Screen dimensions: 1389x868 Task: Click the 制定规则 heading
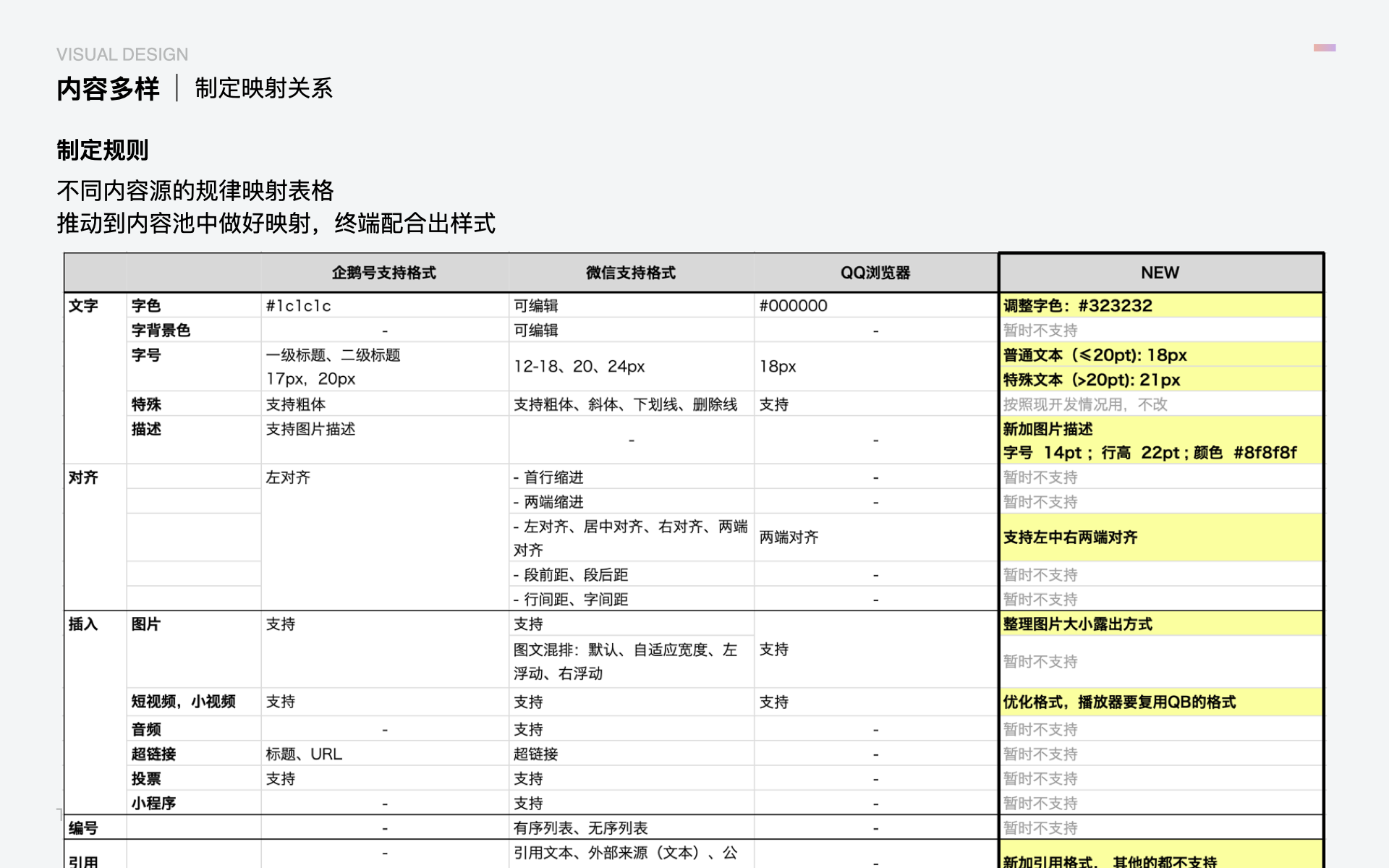(103, 150)
